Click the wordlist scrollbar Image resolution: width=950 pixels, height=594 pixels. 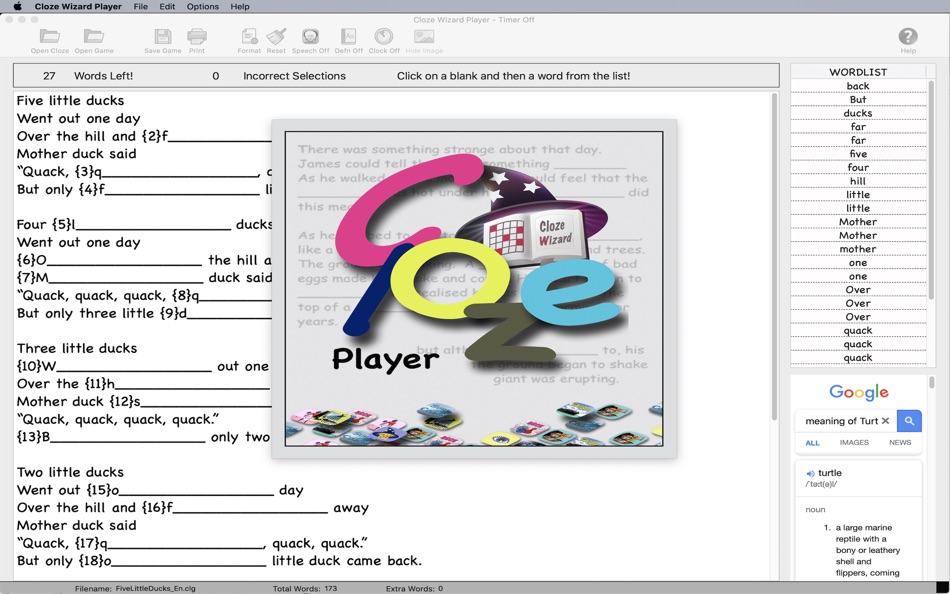(x=931, y=189)
